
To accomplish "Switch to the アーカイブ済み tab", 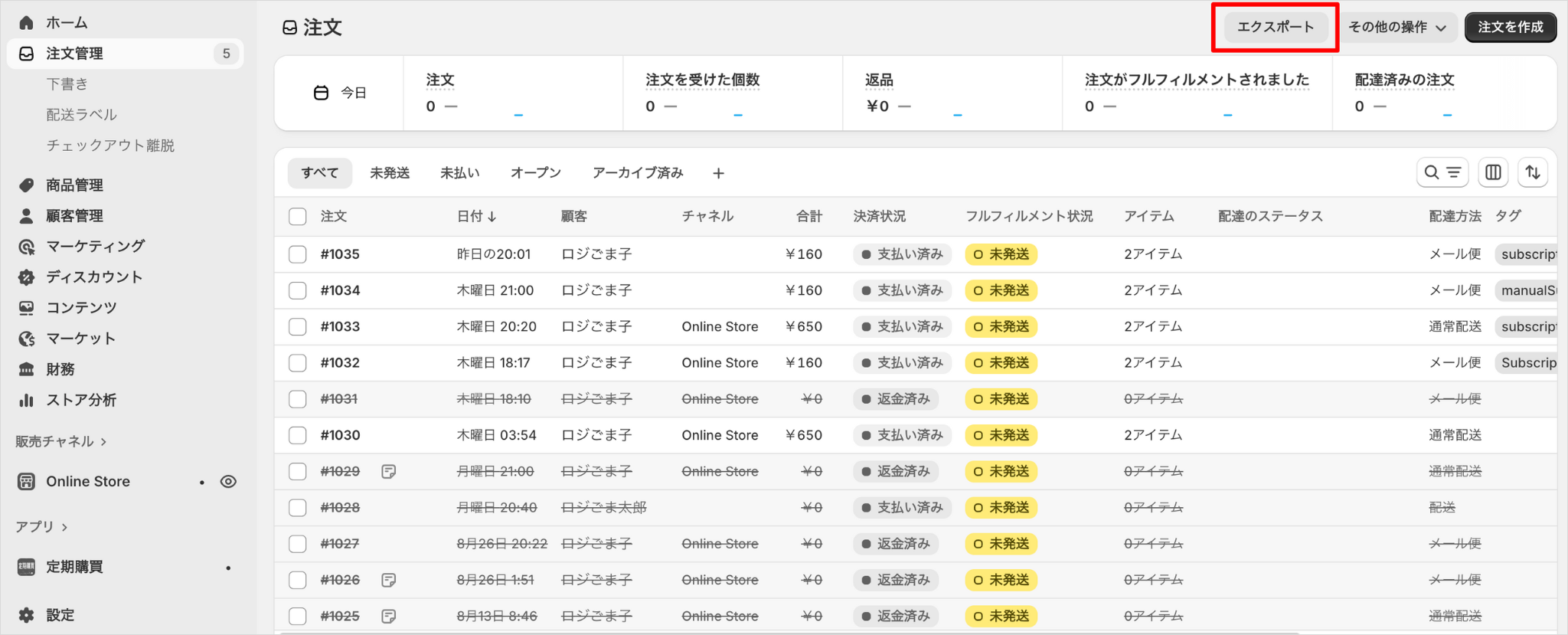I will pyautogui.click(x=637, y=173).
